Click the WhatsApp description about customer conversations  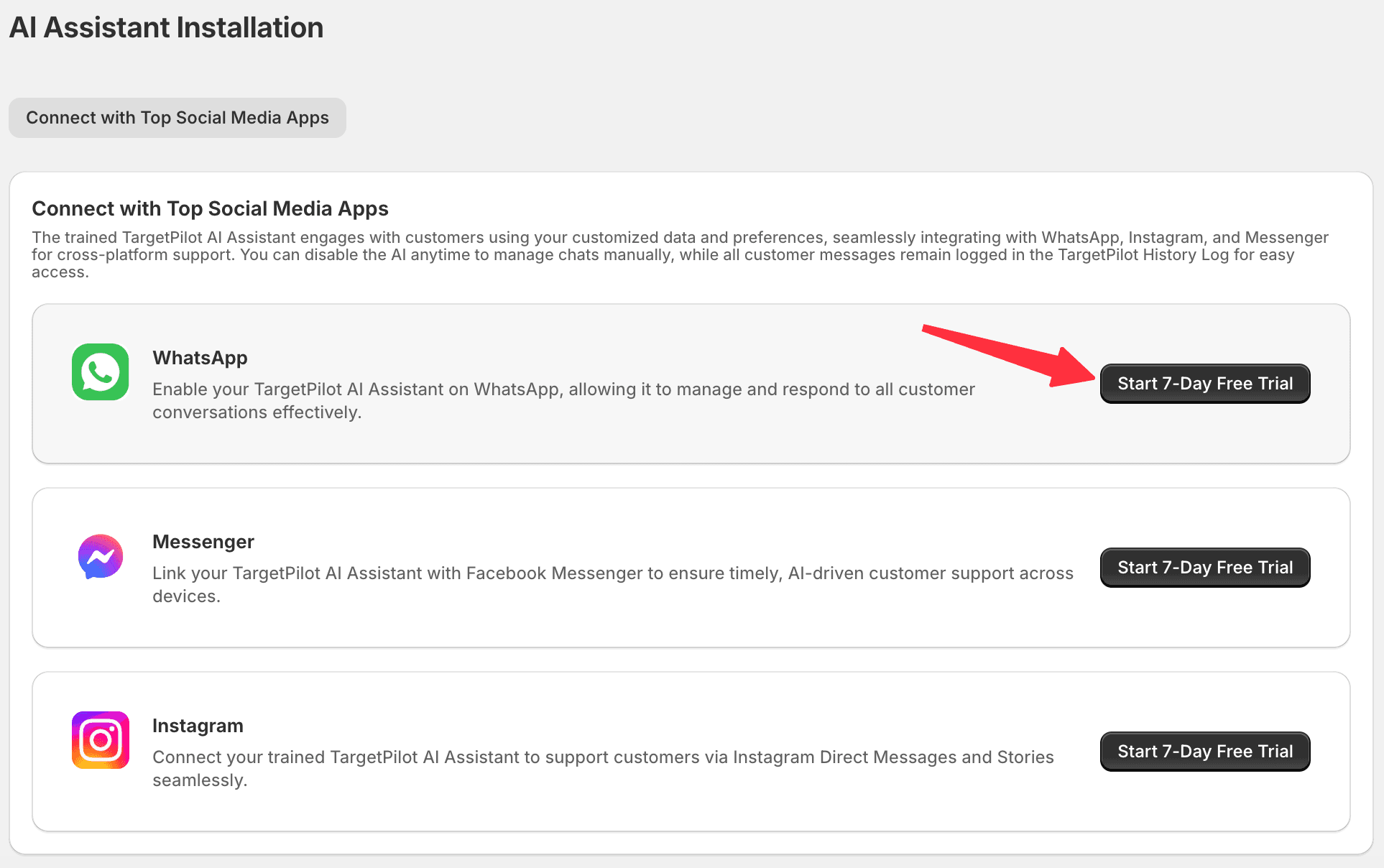(563, 401)
